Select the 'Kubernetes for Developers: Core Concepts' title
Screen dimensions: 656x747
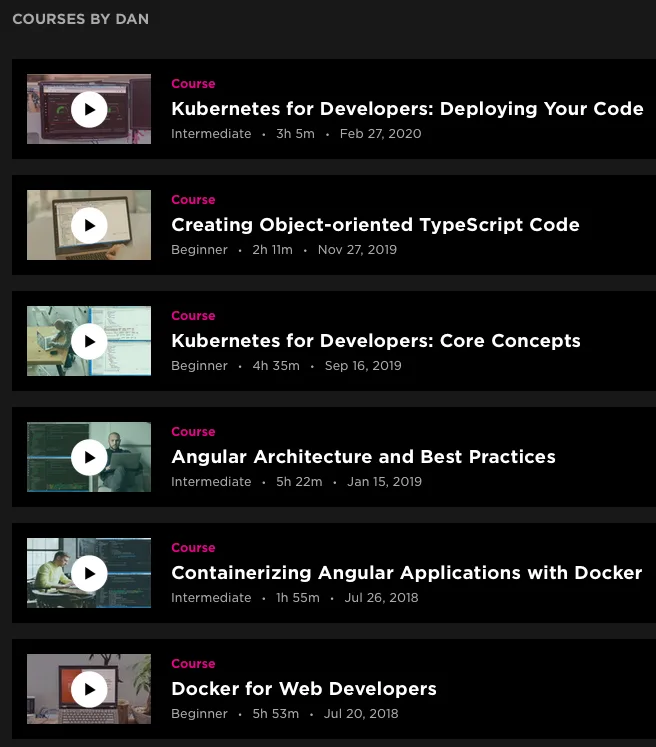click(x=375, y=341)
